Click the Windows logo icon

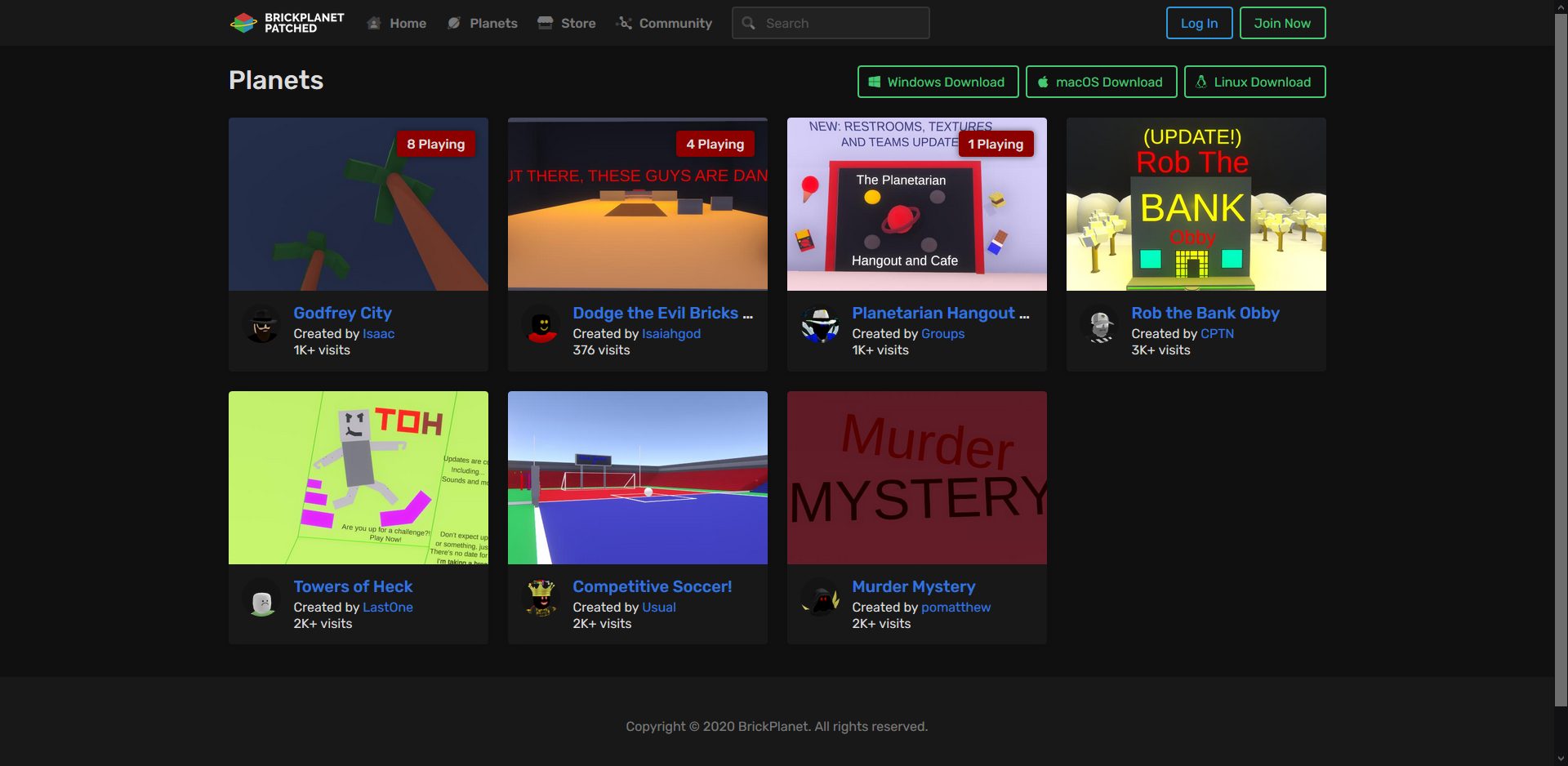point(874,82)
